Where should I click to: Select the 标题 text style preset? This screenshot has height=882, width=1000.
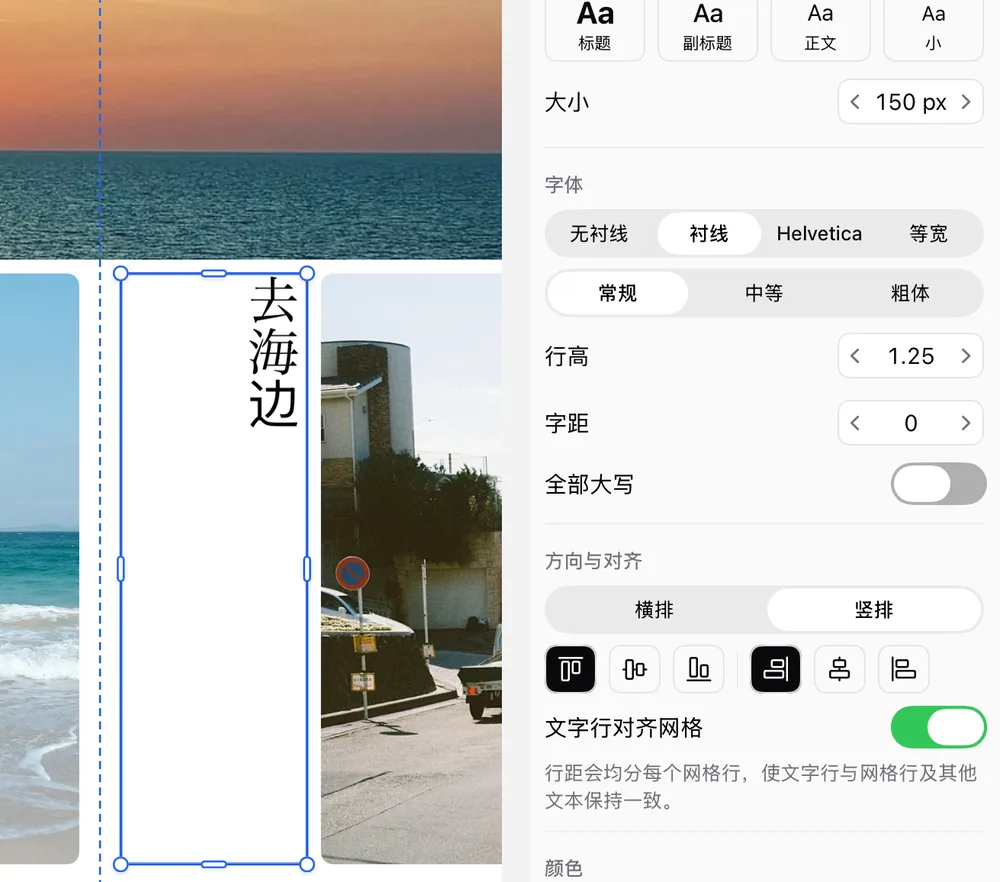pos(594,29)
